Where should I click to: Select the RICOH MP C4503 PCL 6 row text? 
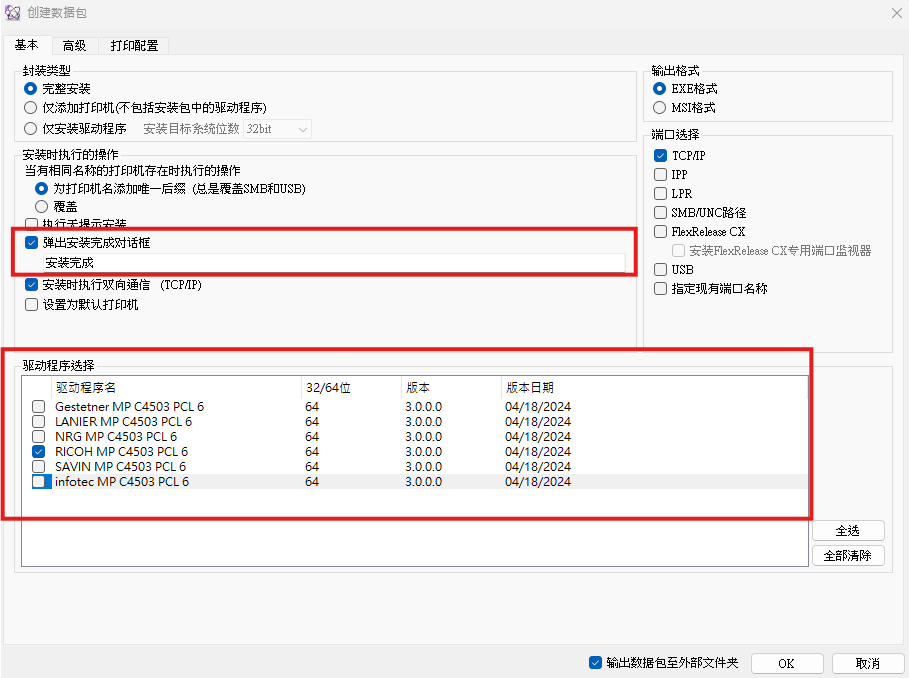121,452
